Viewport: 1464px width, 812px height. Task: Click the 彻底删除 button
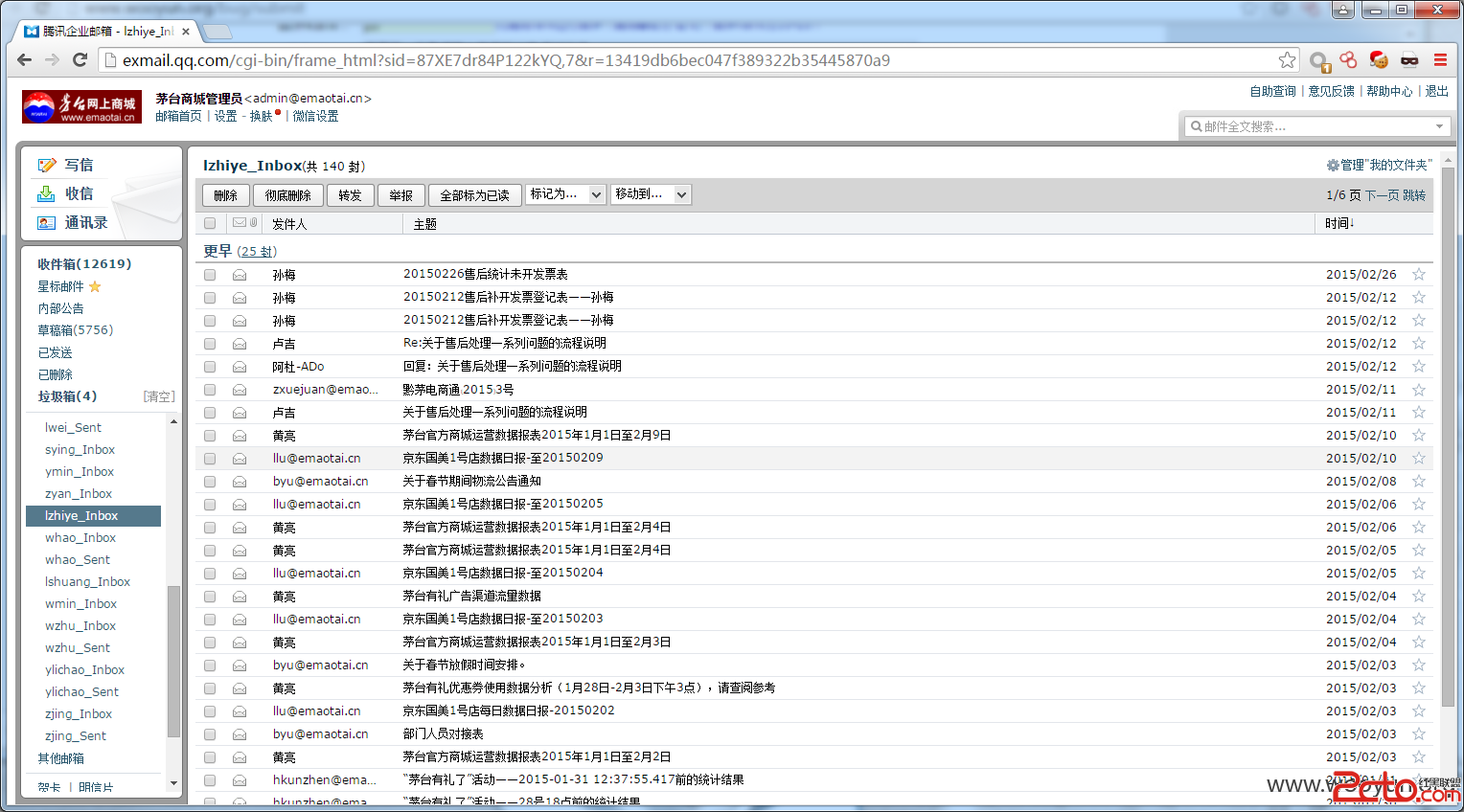pos(288,195)
